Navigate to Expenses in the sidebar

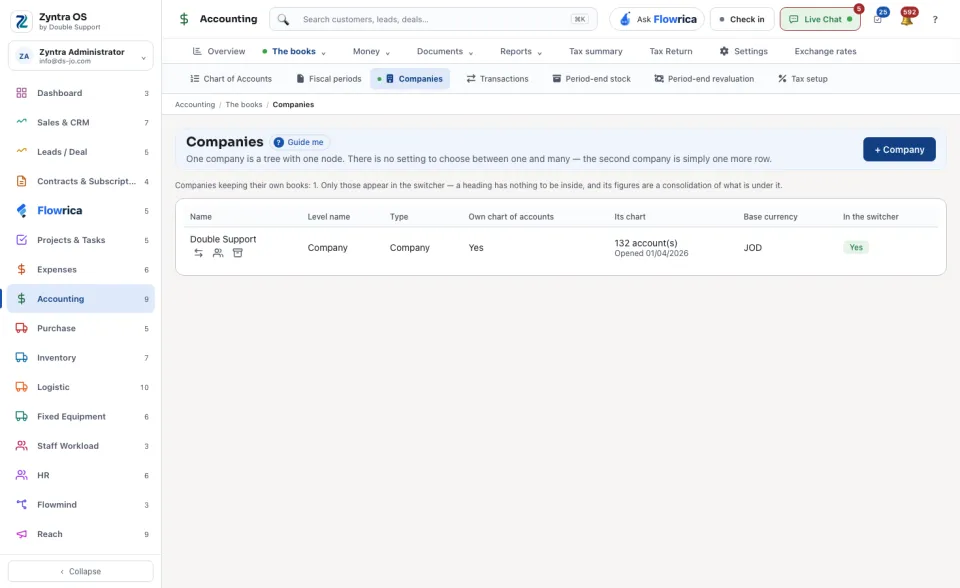click(81, 270)
